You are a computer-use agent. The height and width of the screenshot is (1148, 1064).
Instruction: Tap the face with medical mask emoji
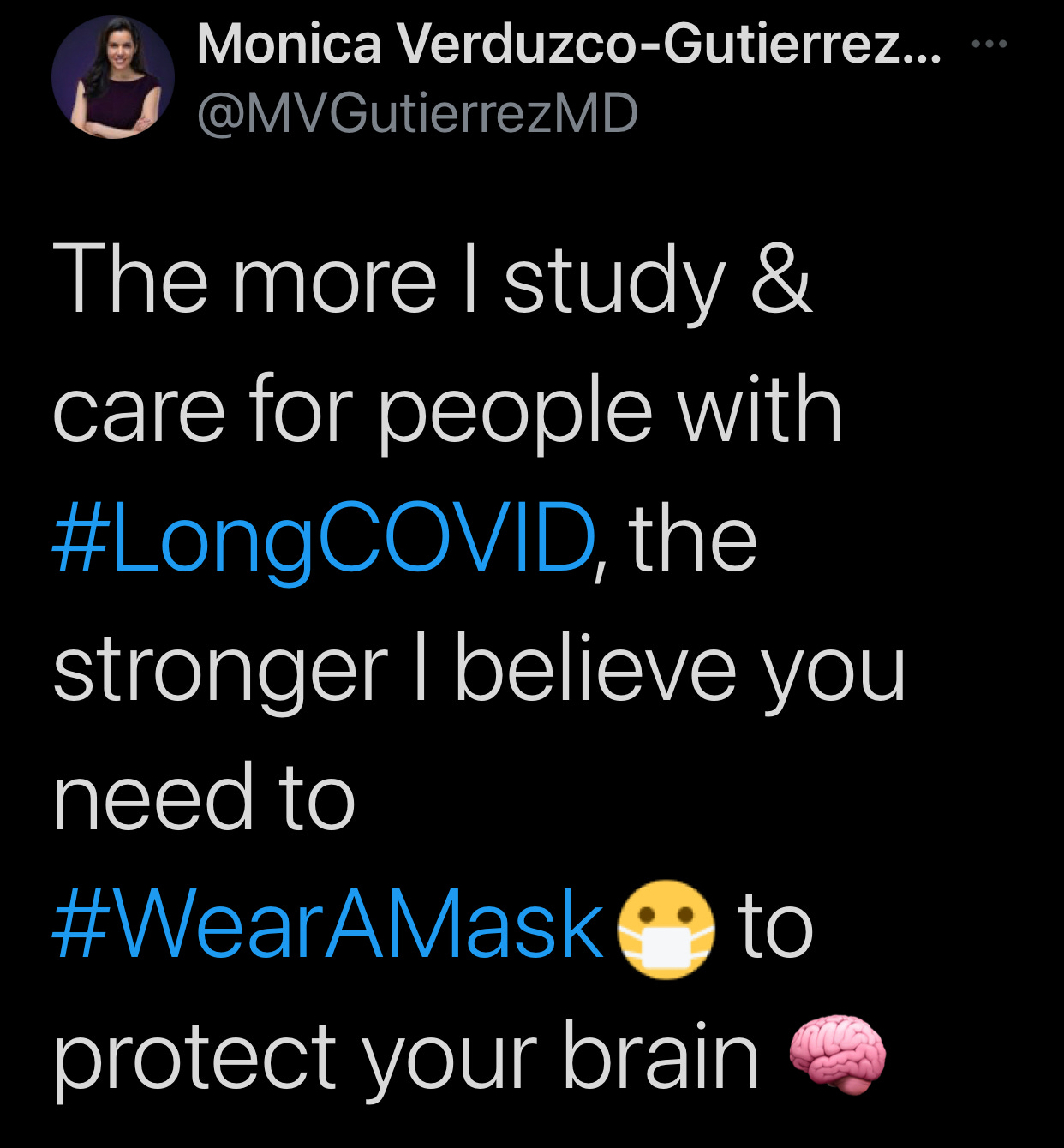(666, 929)
